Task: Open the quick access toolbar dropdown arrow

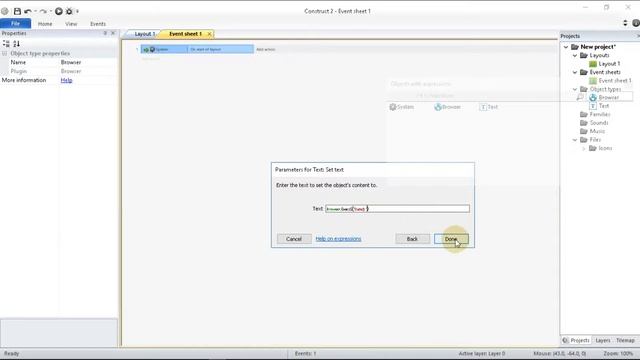Action: tap(78, 11)
